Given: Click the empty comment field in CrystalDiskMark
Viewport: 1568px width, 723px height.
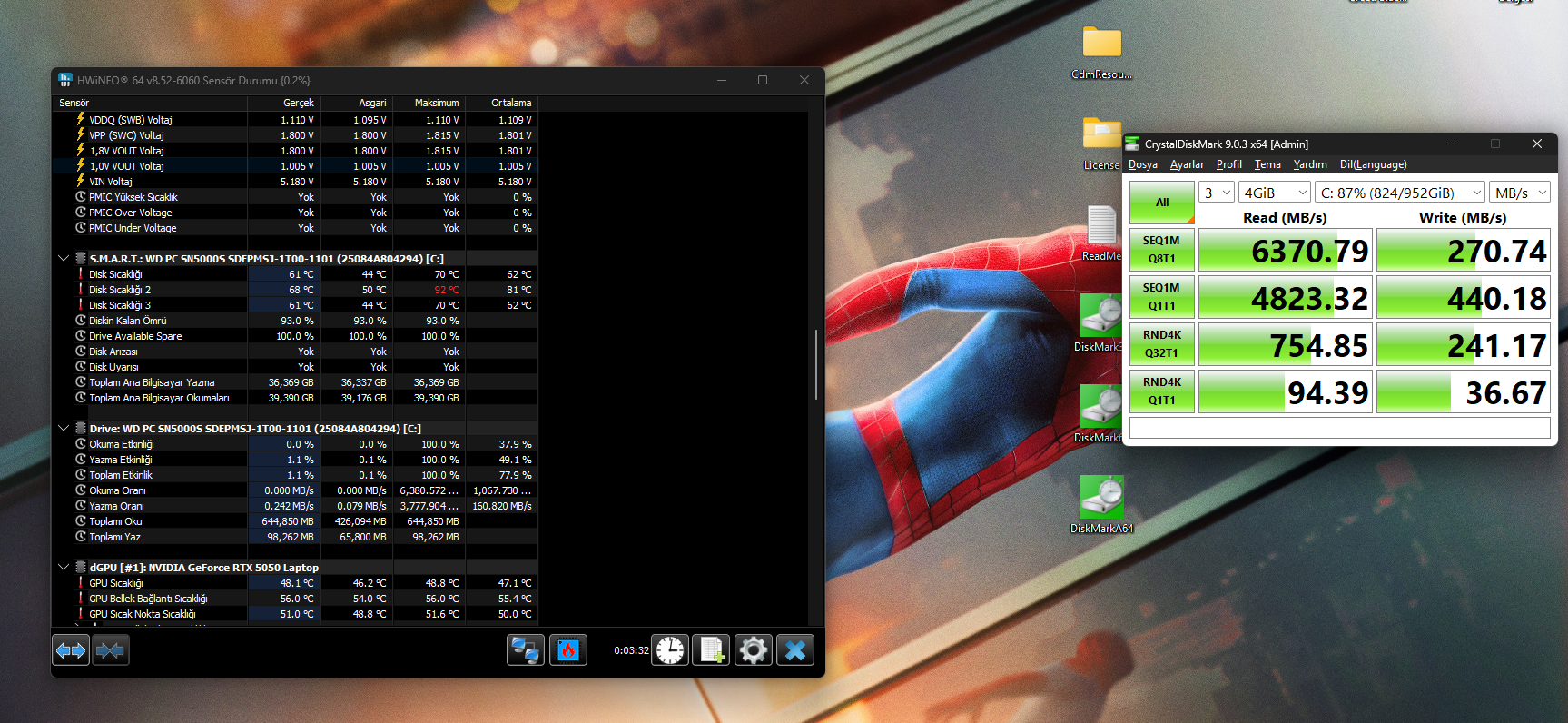Looking at the screenshot, I should tap(1339, 428).
